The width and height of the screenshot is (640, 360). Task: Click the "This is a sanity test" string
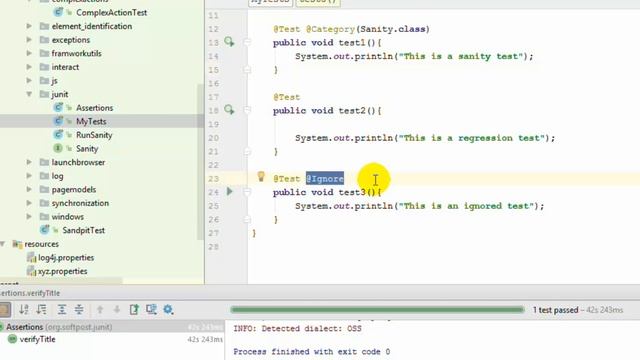[461, 56]
